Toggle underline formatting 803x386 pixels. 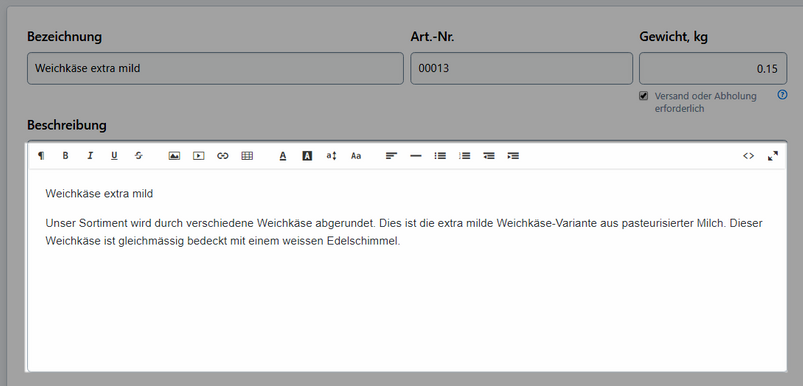pyautogui.click(x=114, y=156)
